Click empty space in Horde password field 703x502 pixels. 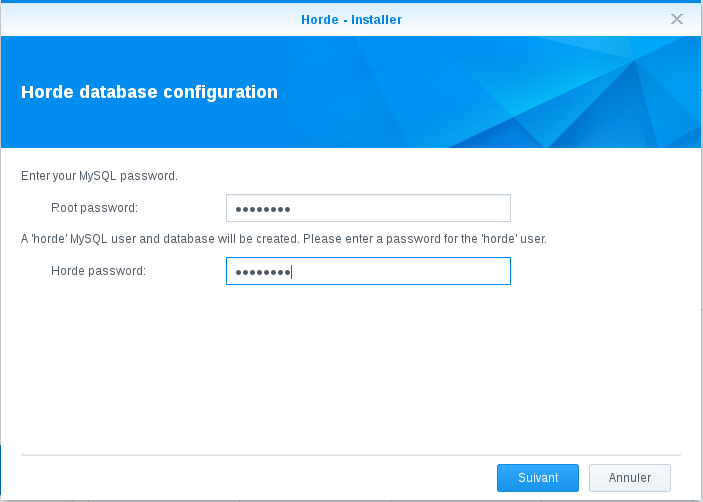[420, 271]
